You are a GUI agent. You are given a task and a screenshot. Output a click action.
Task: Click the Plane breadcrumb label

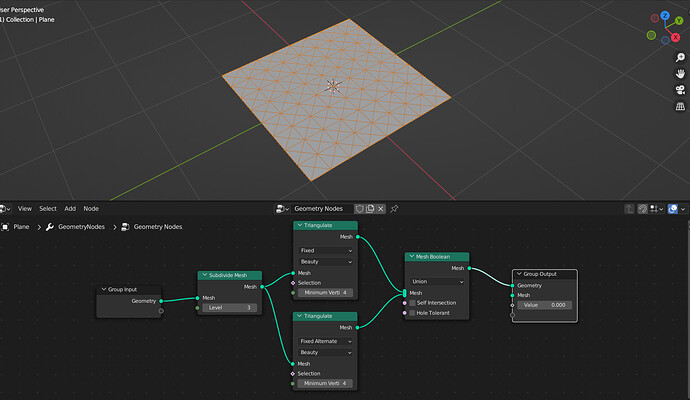(x=21, y=227)
